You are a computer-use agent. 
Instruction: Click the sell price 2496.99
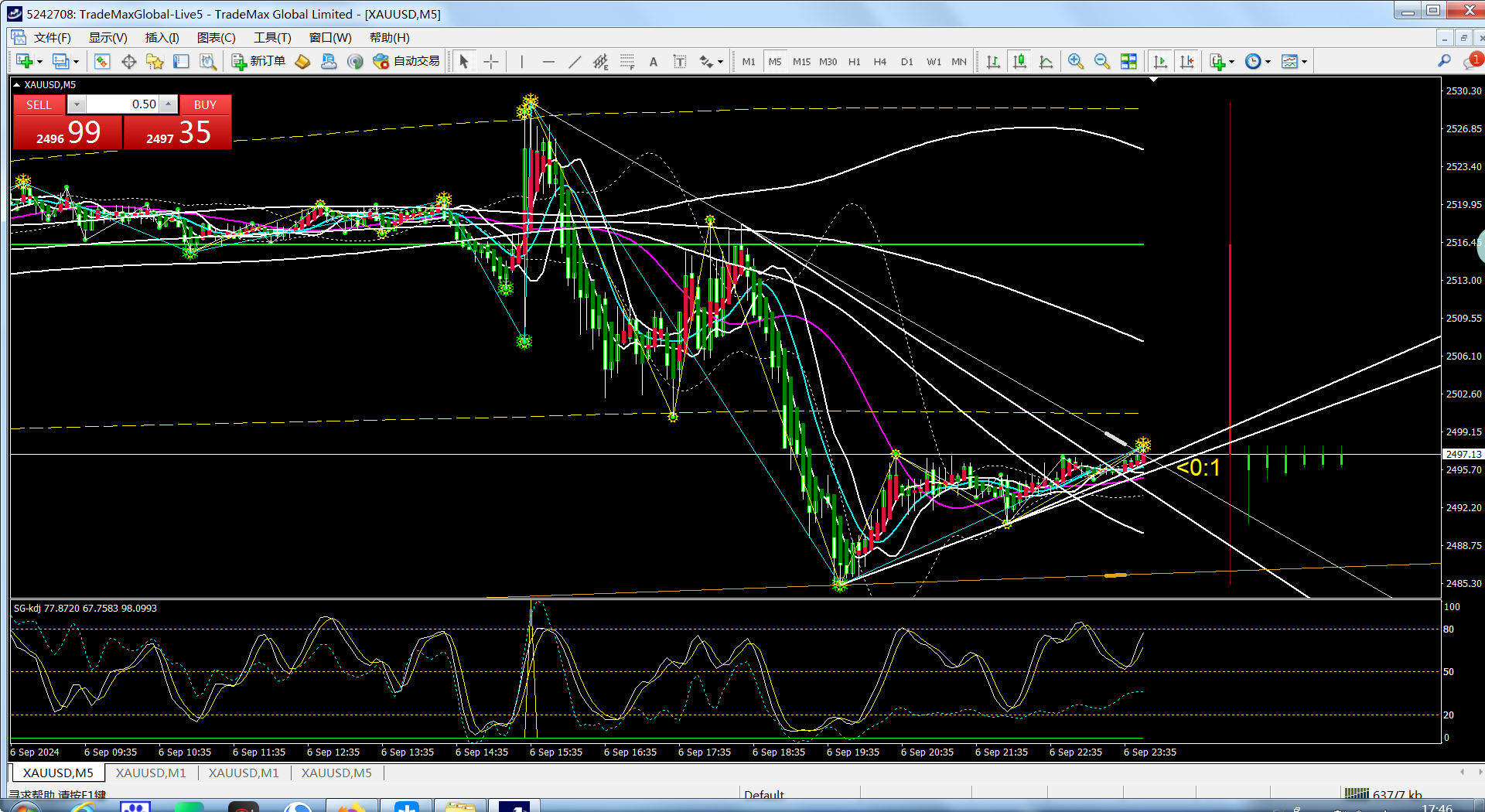[68, 132]
